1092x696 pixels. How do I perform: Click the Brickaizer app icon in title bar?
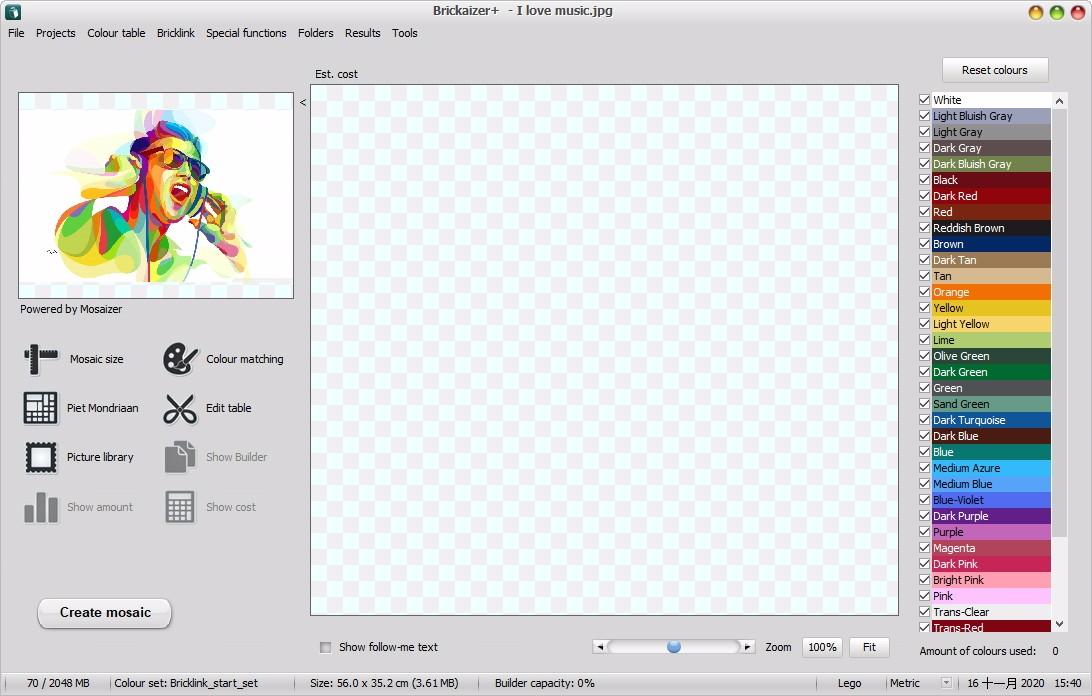13,11
